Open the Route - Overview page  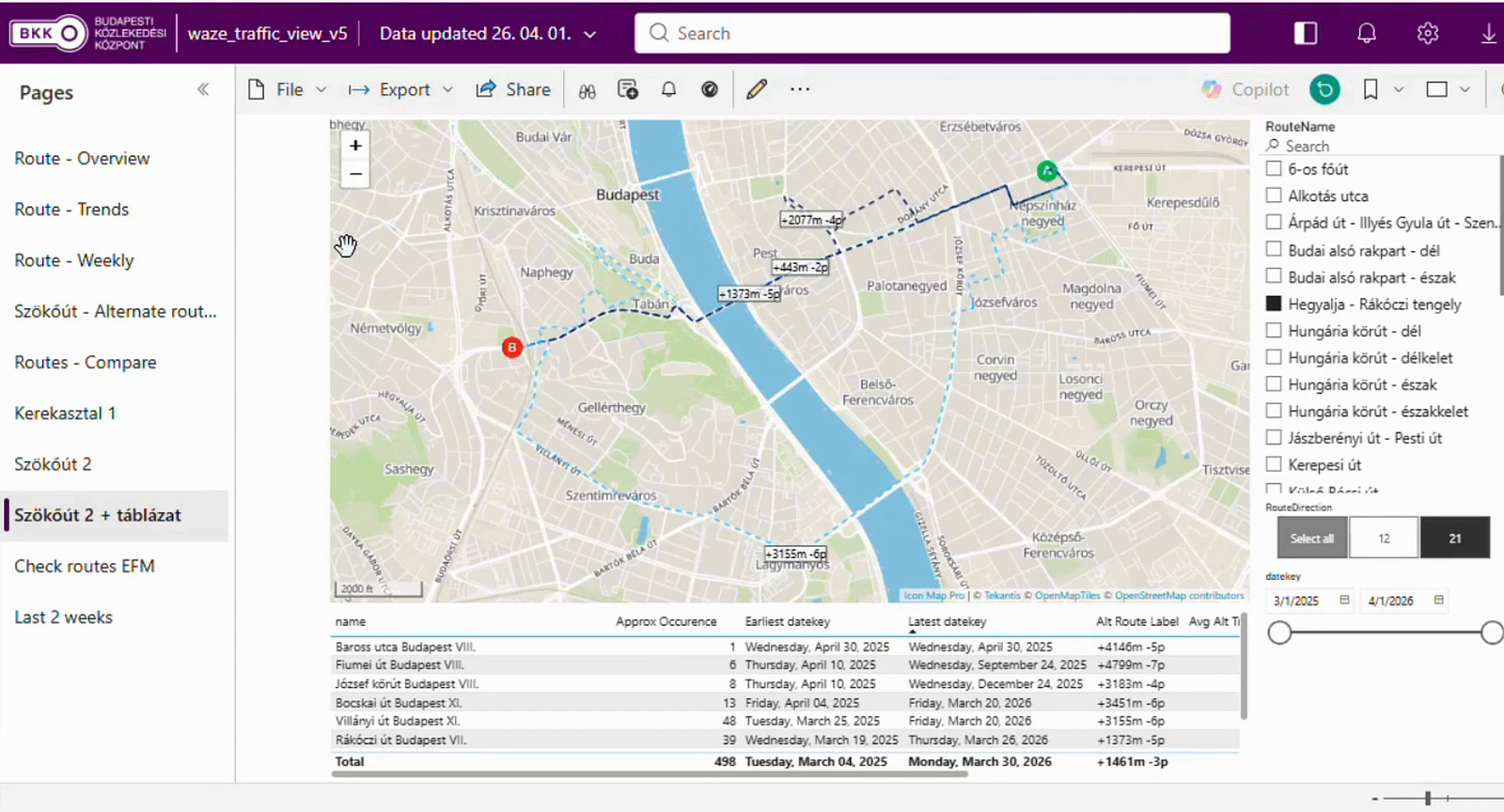pyautogui.click(x=82, y=159)
